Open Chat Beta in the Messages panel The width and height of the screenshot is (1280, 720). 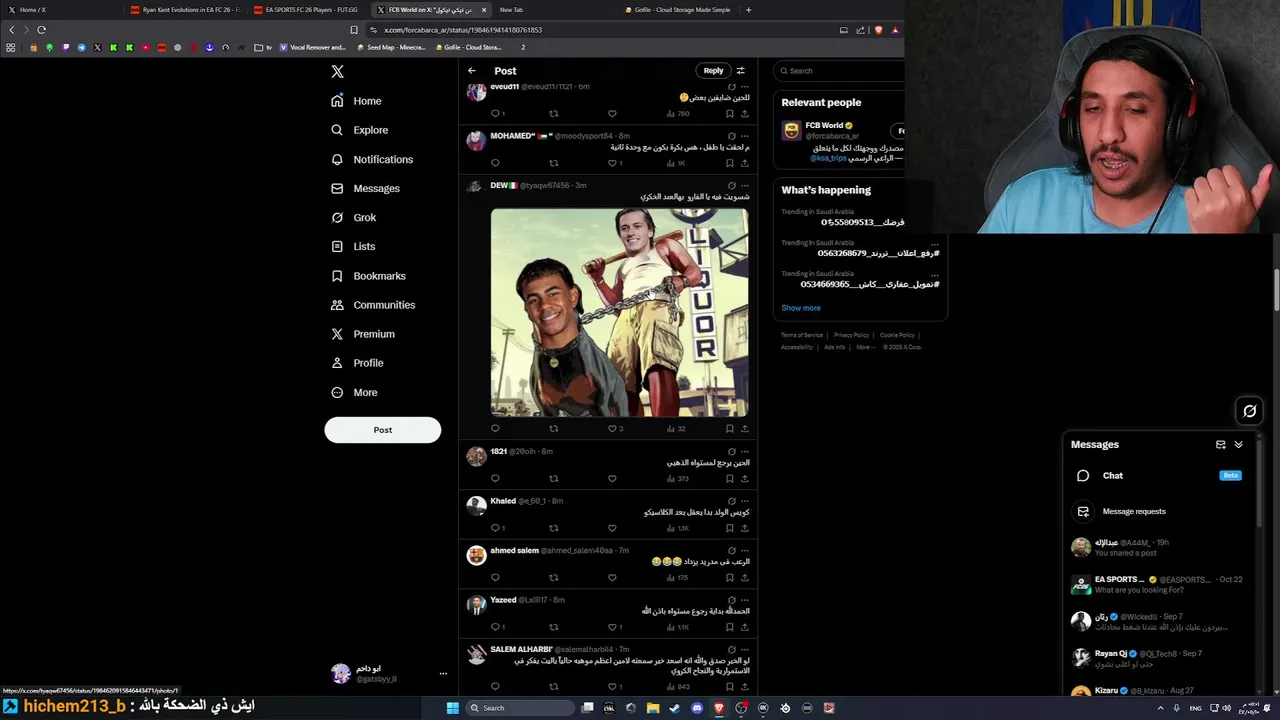click(x=1159, y=476)
